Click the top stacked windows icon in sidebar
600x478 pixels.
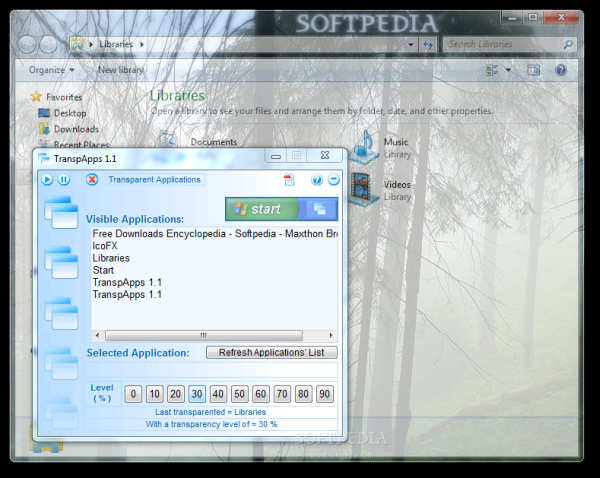[61, 212]
